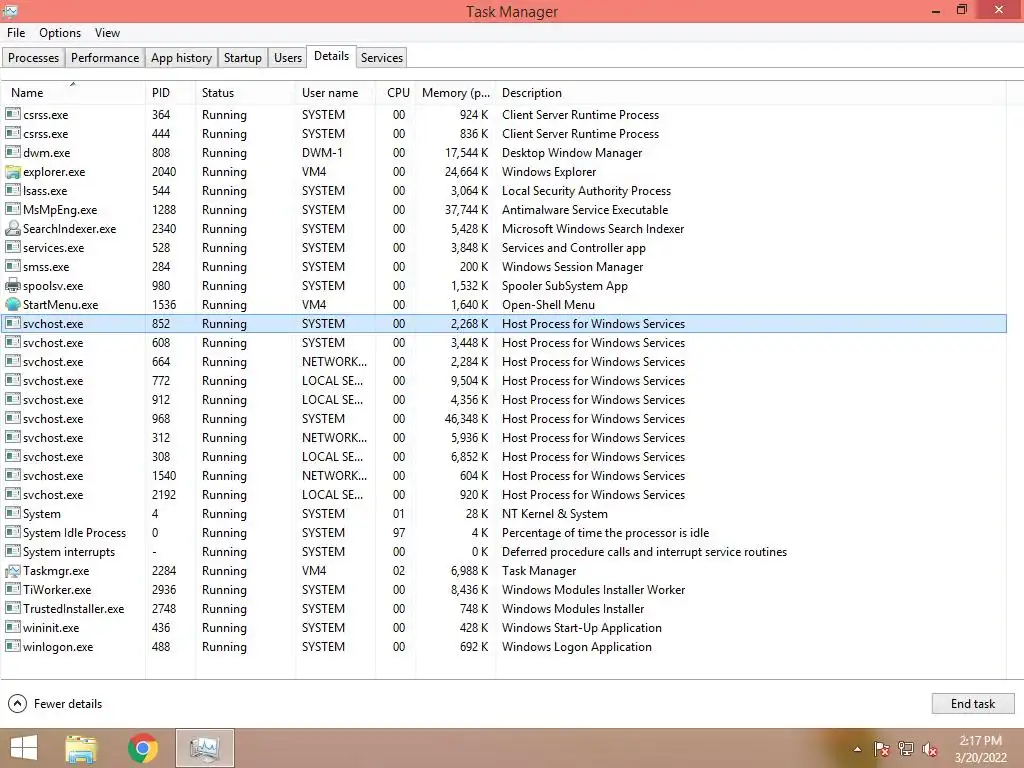The width and height of the screenshot is (1024, 768).
Task: Click the End task button
Action: pyautogui.click(x=973, y=703)
